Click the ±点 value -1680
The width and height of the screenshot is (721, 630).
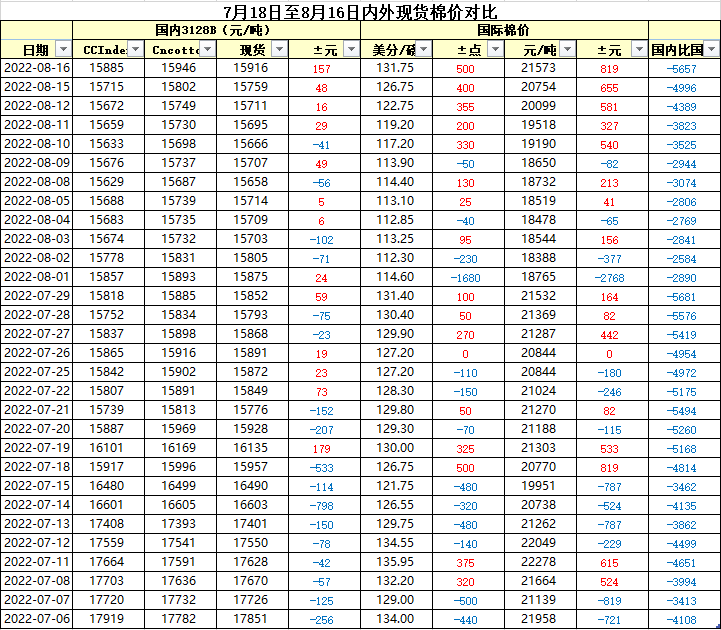tap(465, 277)
